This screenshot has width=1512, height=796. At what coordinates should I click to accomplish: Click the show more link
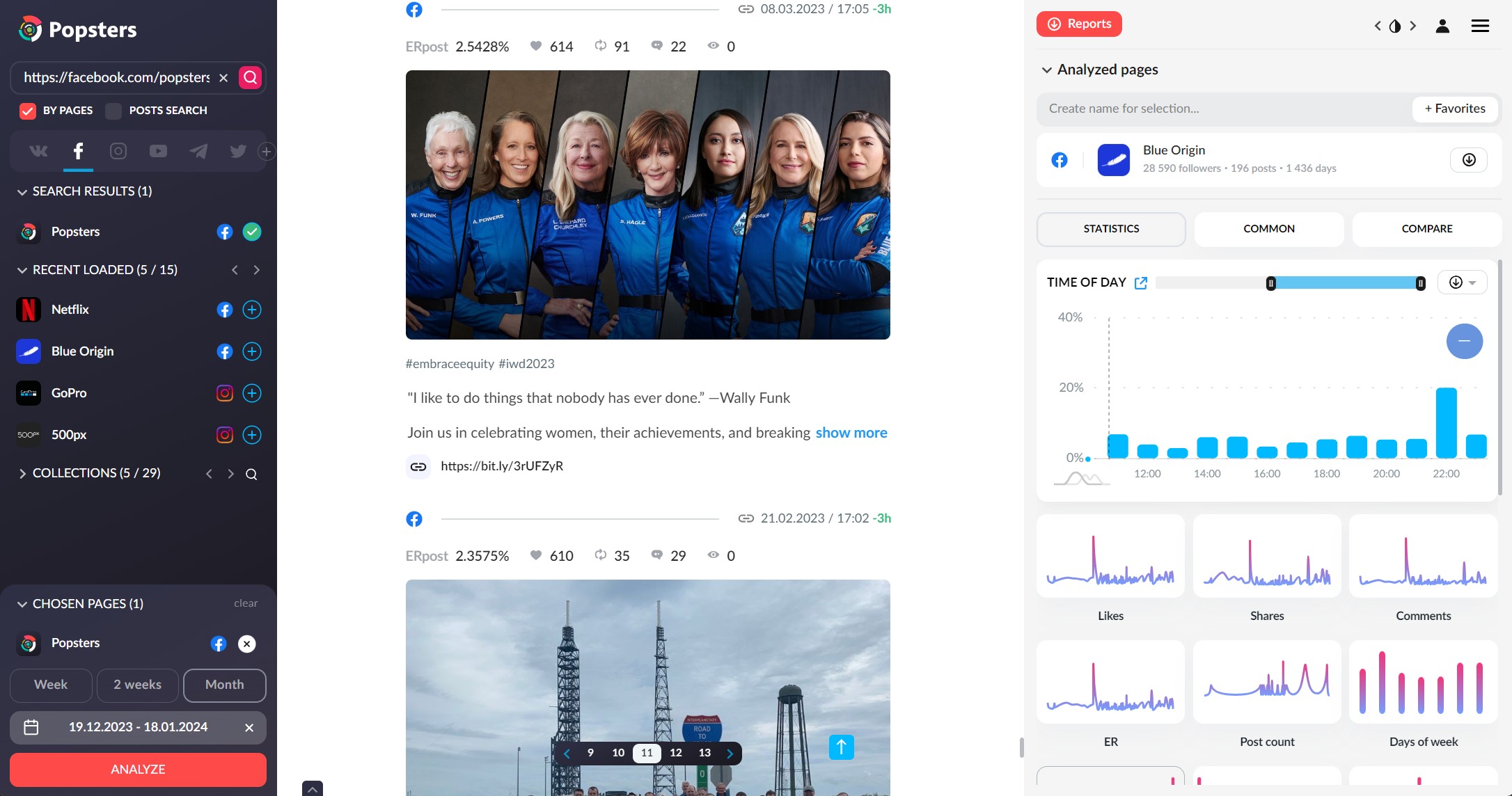(x=851, y=432)
